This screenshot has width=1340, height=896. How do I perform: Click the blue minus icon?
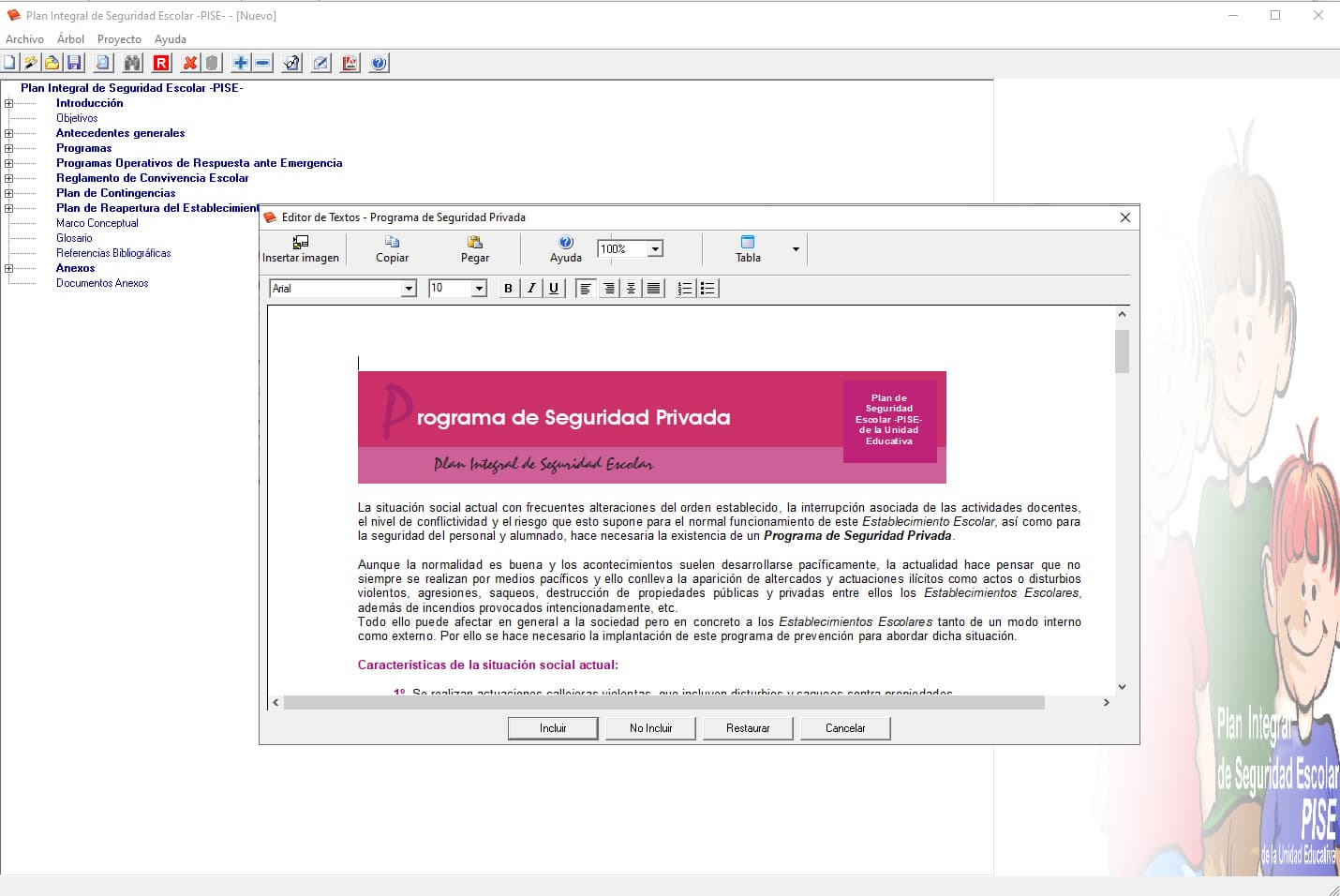pyautogui.click(x=262, y=63)
